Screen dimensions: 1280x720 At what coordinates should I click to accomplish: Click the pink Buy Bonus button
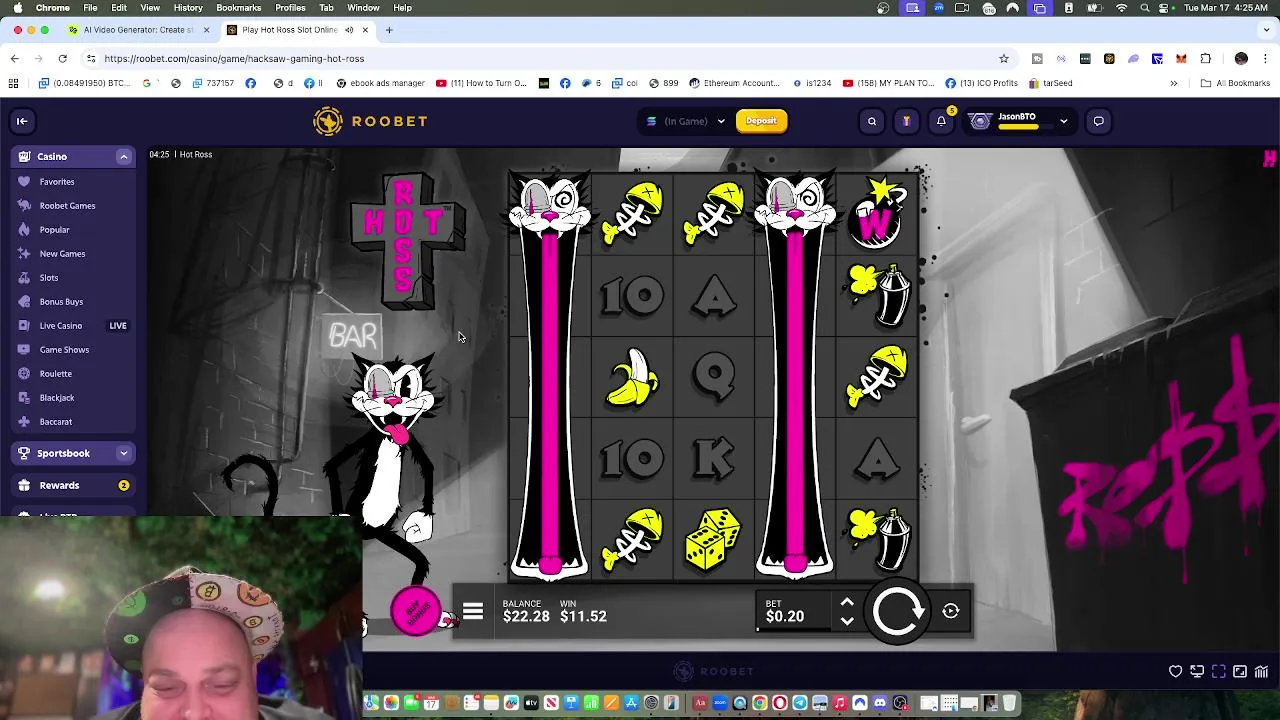(x=415, y=610)
